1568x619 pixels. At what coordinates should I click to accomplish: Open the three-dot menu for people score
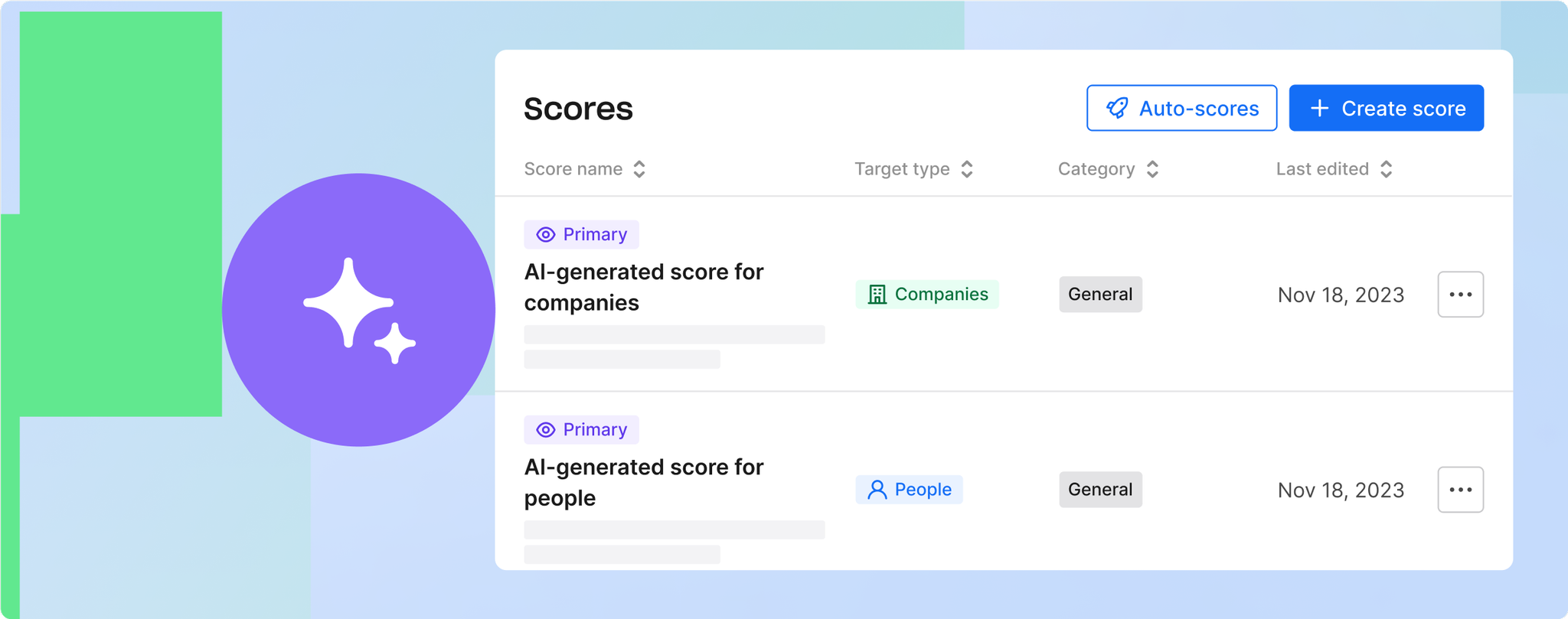coord(1460,490)
